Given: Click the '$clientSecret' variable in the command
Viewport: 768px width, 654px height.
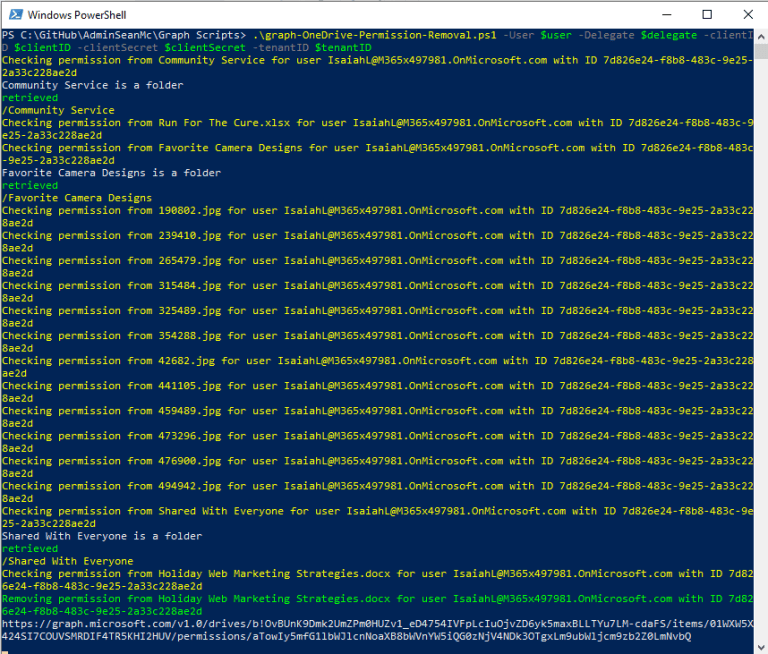Looking at the screenshot, I should 205,48.
